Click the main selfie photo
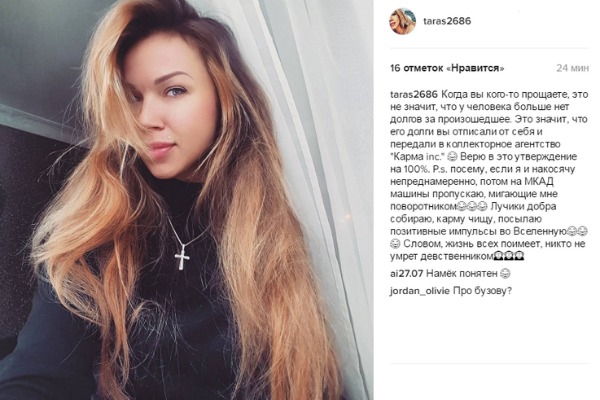 click(187, 200)
